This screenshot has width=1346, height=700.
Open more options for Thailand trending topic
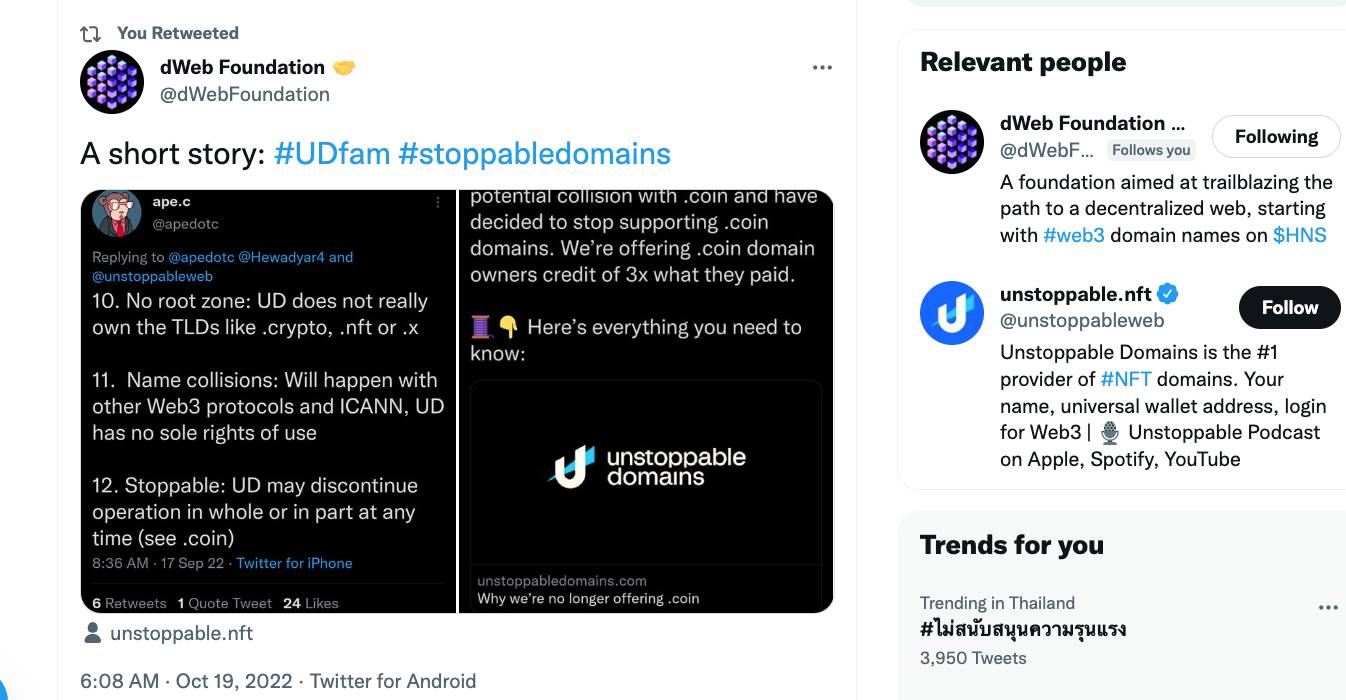pyautogui.click(x=1328, y=607)
